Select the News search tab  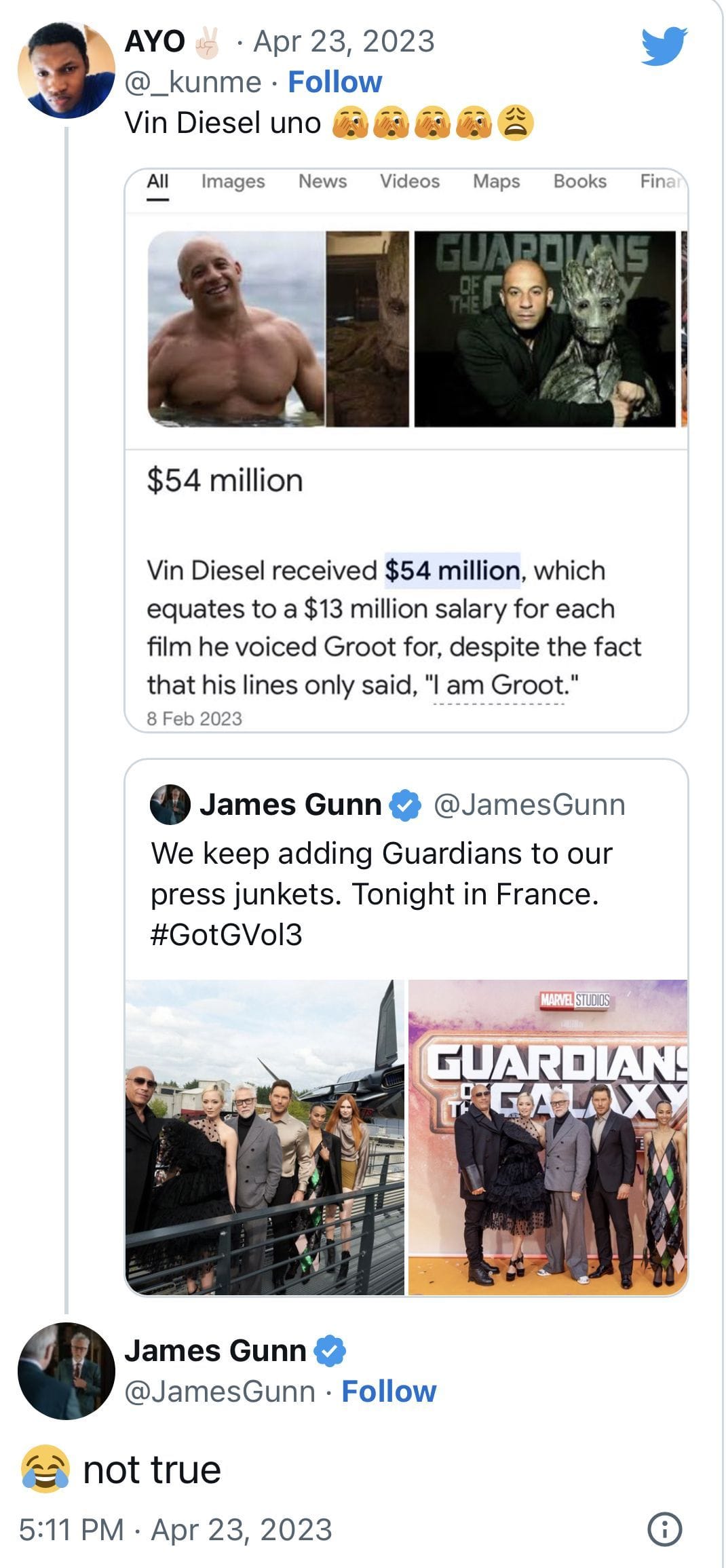point(323,181)
